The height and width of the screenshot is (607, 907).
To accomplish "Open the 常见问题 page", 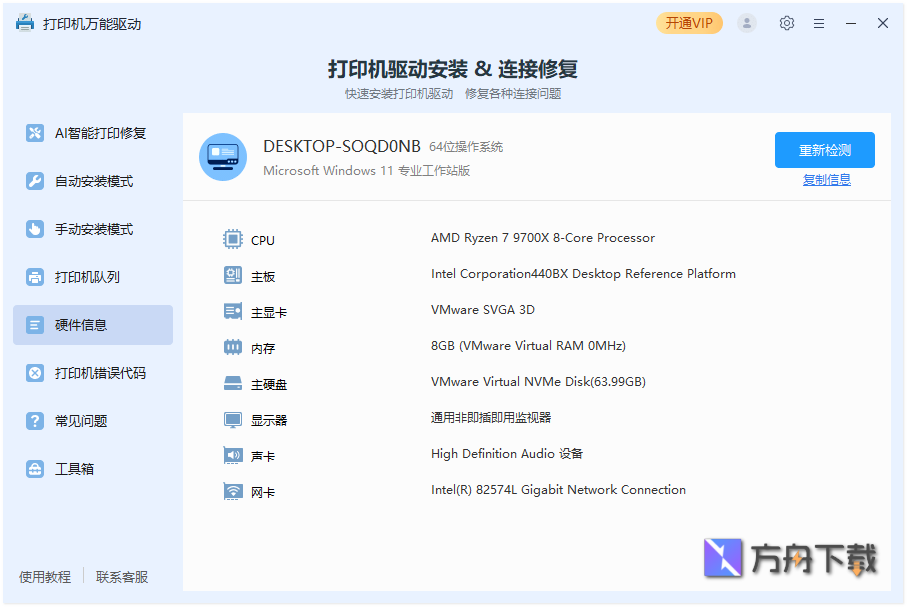I will point(93,421).
